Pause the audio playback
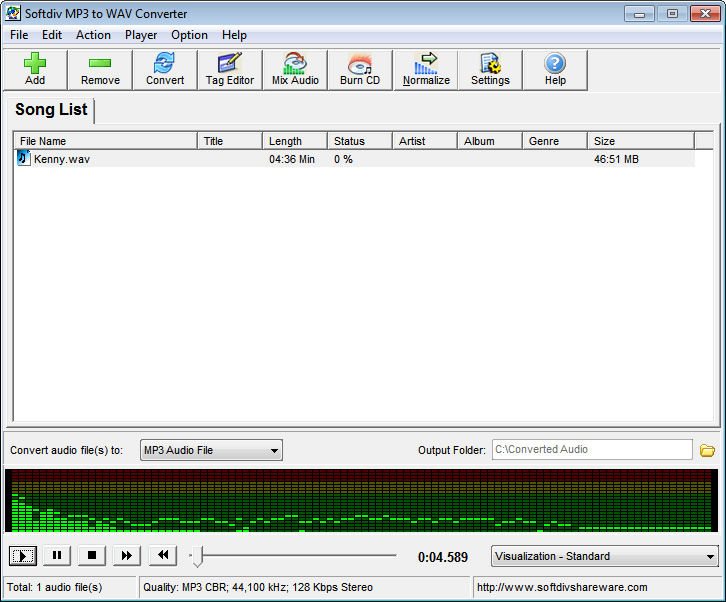Viewport: 726px width, 602px height. tap(57, 555)
